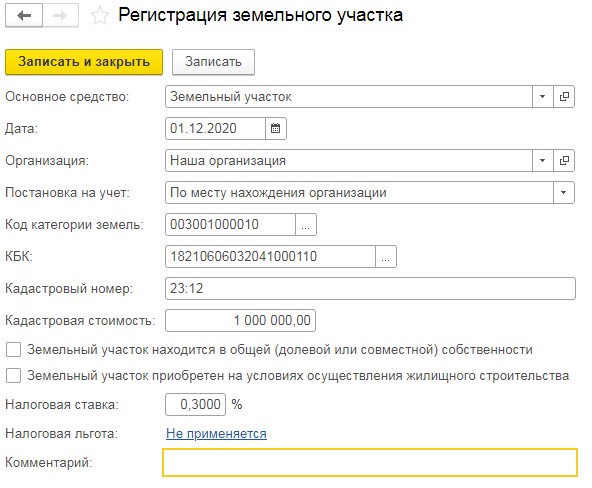Add form to favorites with star icon
The image size is (592, 488).
tap(100, 16)
